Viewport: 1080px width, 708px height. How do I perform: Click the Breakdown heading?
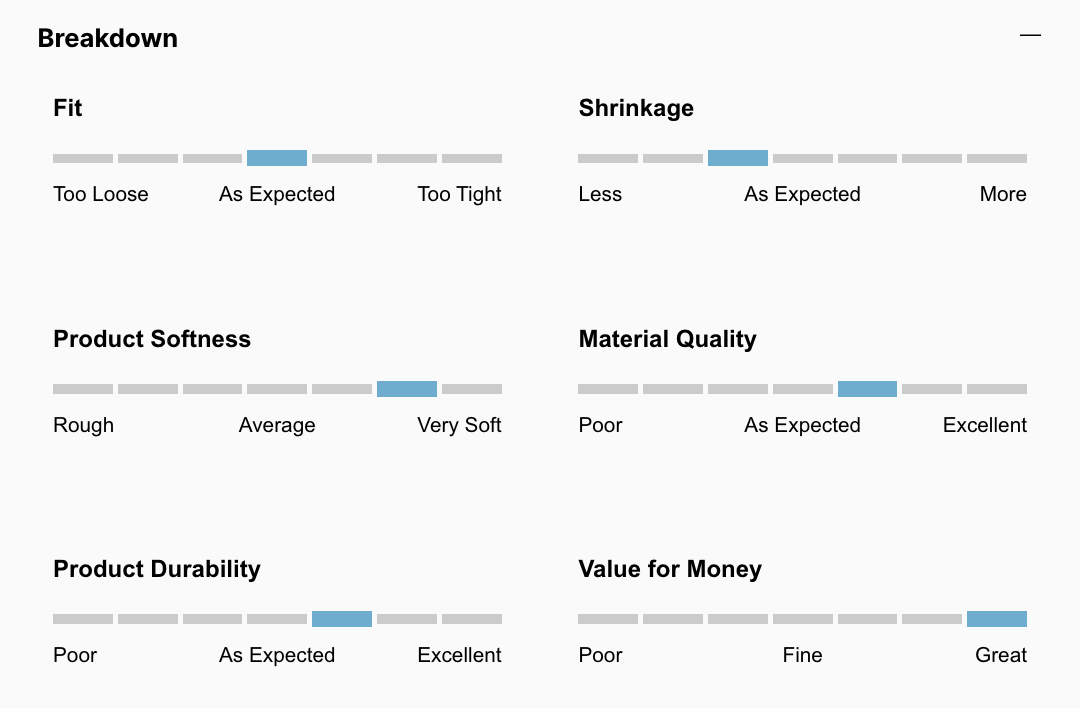pos(108,39)
